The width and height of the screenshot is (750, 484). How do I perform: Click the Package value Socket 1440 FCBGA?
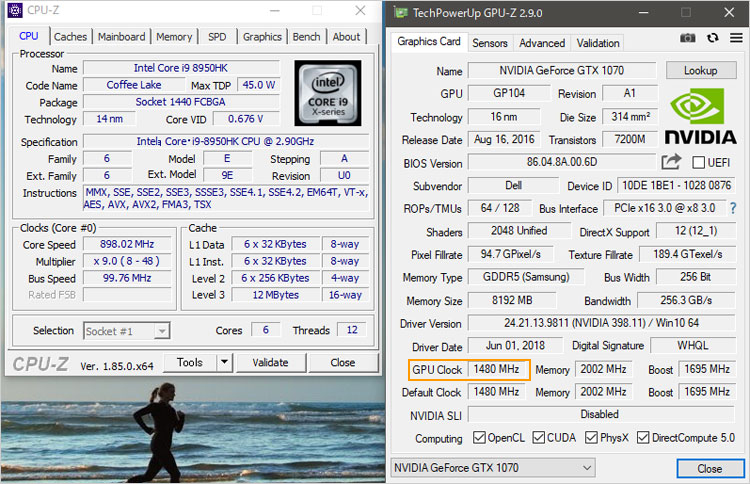[x=181, y=102]
